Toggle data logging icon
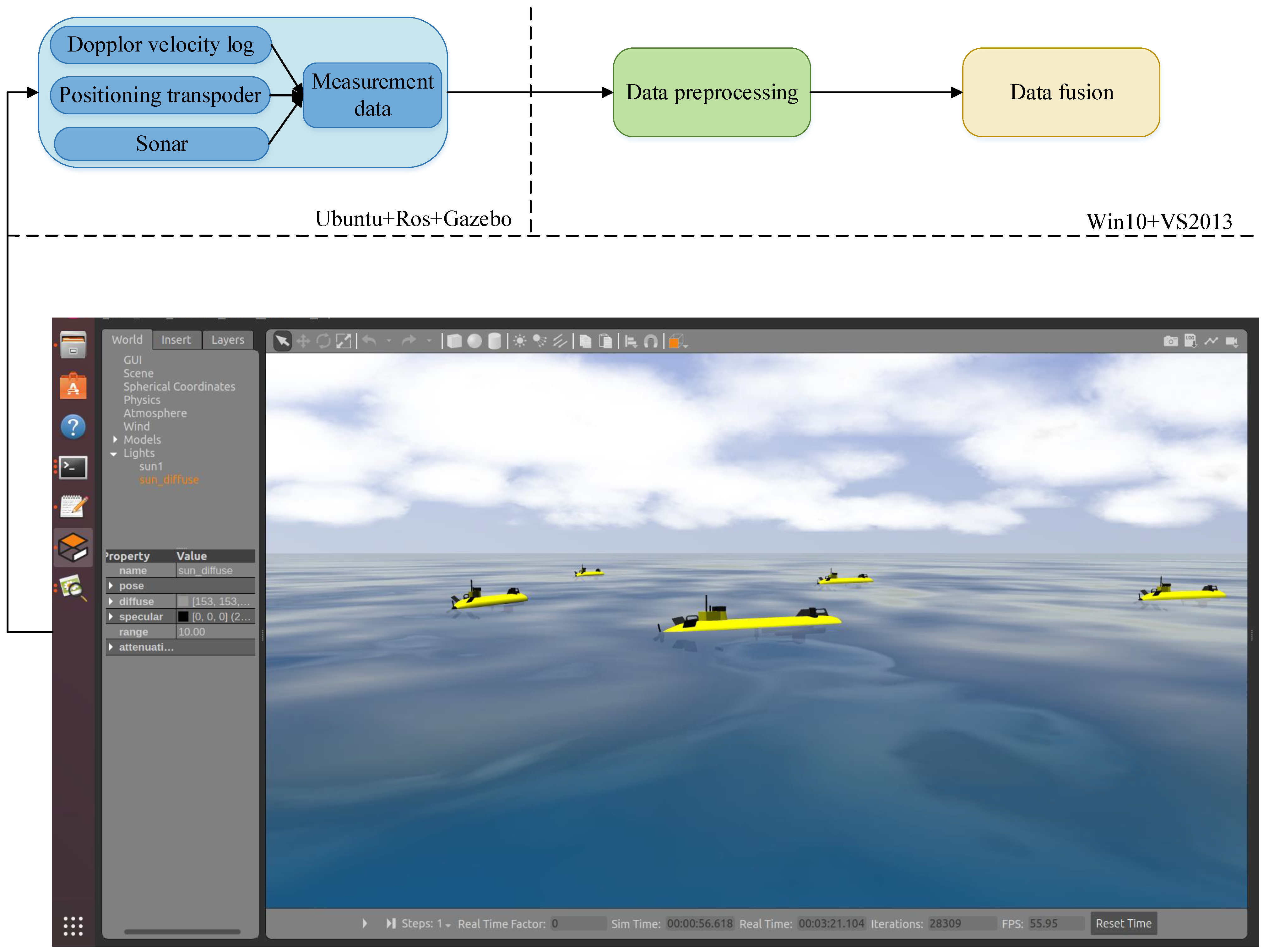Image resolution: width=1269 pixels, height=952 pixels. pyautogui.click(x=1190, y=341)
